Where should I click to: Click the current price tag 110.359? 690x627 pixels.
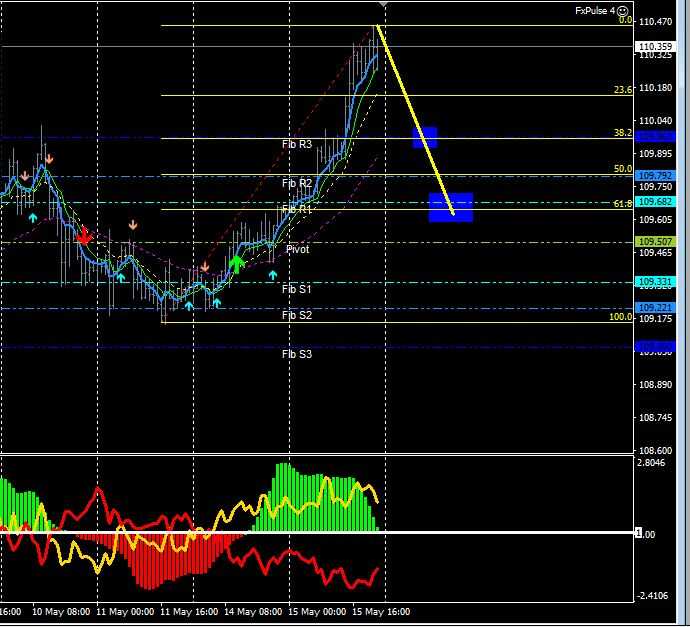tap(656, 46)
